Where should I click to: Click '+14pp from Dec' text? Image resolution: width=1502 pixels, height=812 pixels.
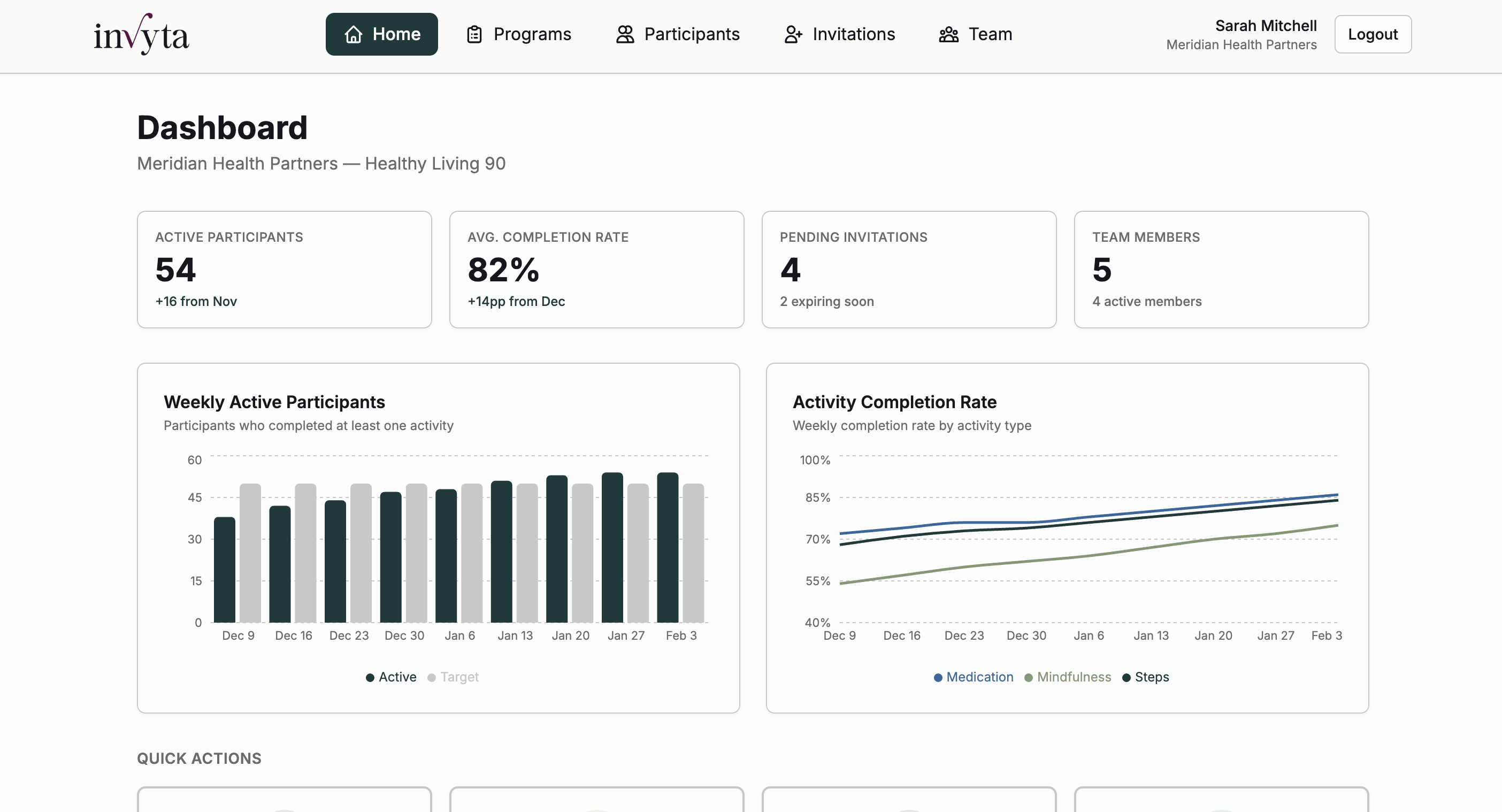tap(516, 301)
